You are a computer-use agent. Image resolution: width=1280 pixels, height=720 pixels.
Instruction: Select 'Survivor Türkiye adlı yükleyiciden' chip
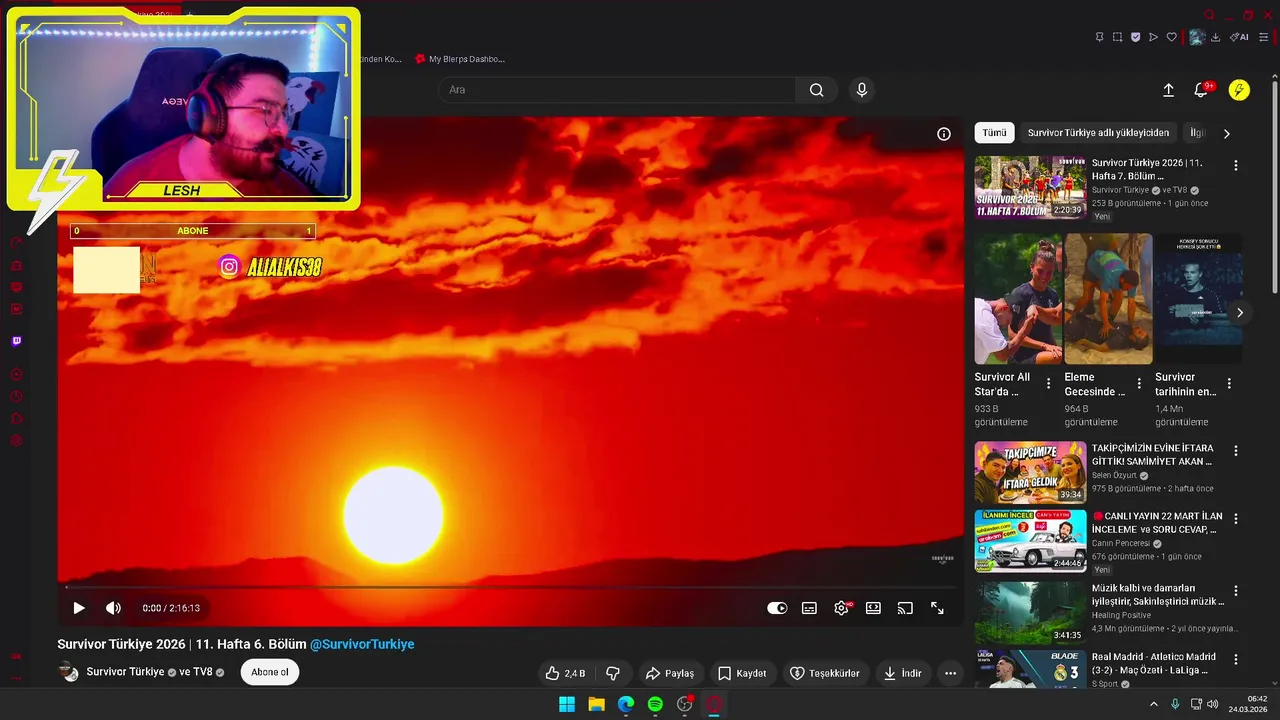(1098, 133)
